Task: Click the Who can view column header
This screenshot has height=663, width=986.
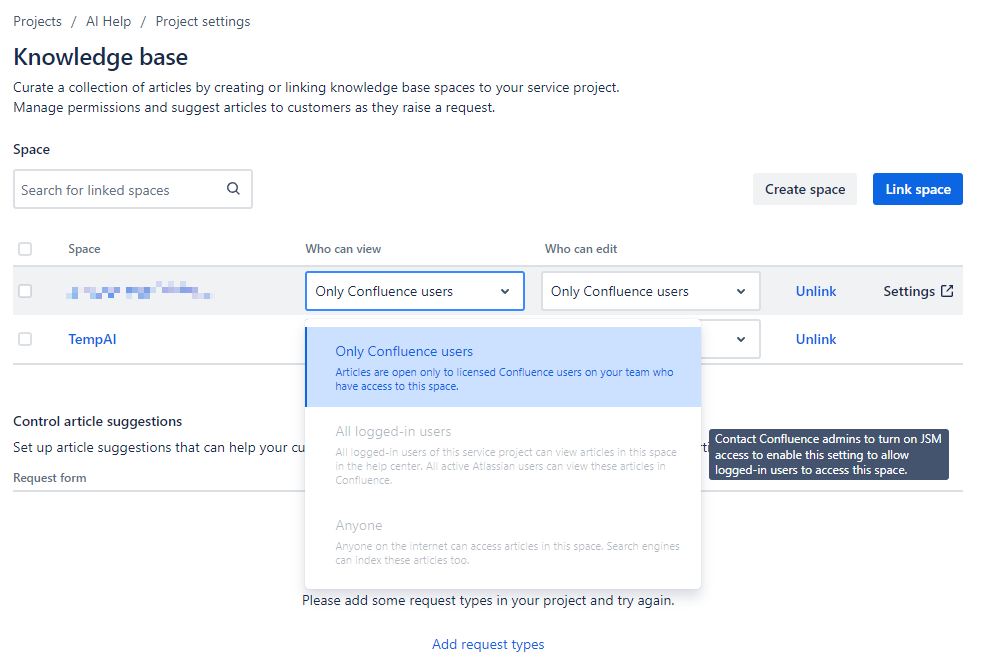Action: tap(343, 249)
